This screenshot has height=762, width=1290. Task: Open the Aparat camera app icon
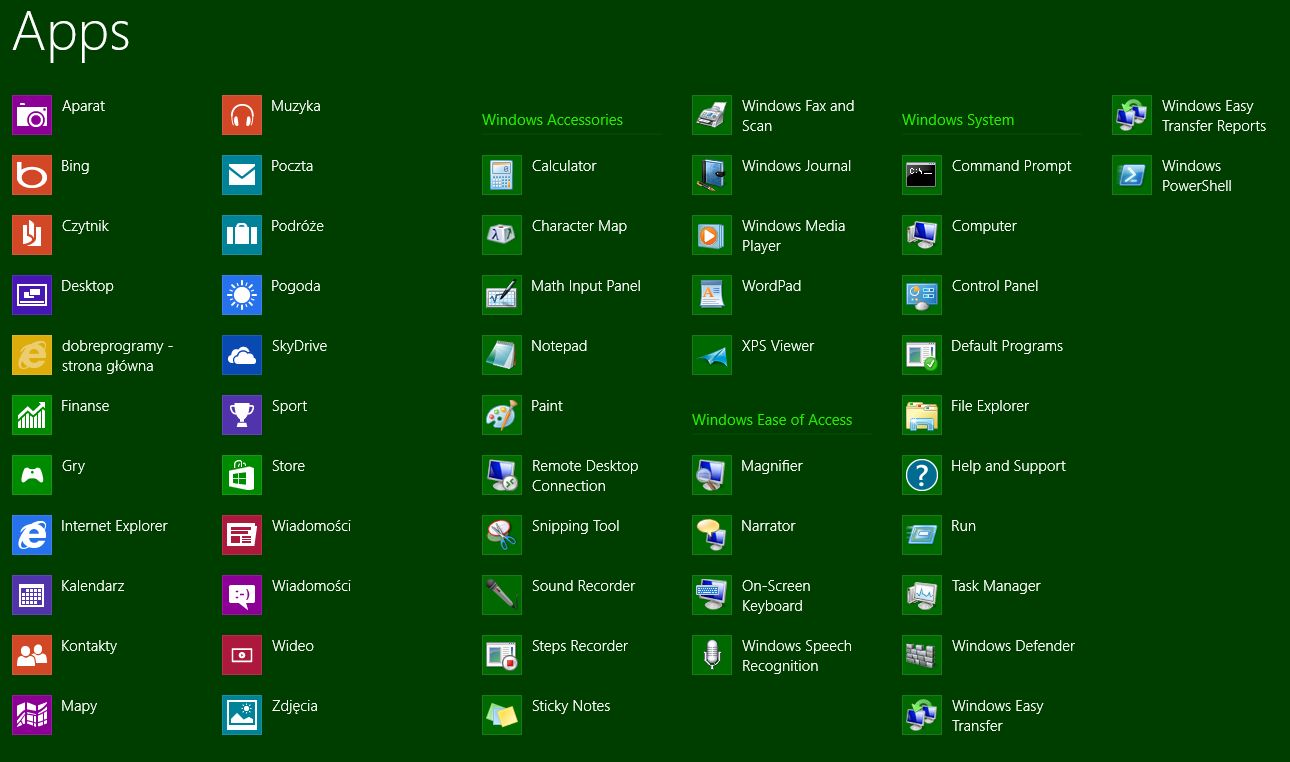click(x=32, y=115)
